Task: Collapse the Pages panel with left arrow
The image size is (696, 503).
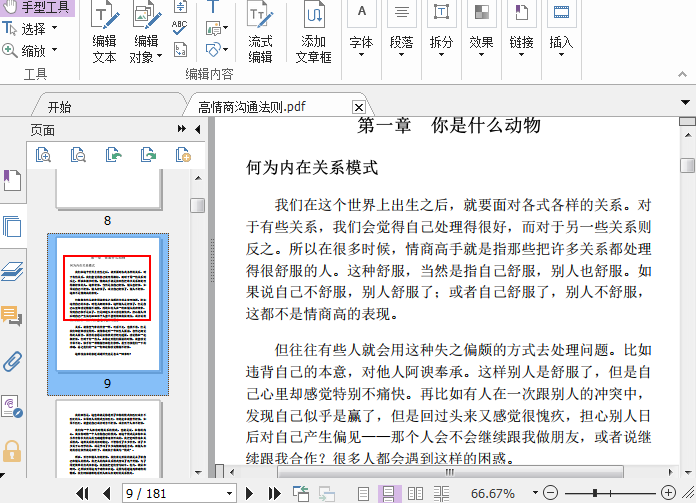Action: click(198, 129)
